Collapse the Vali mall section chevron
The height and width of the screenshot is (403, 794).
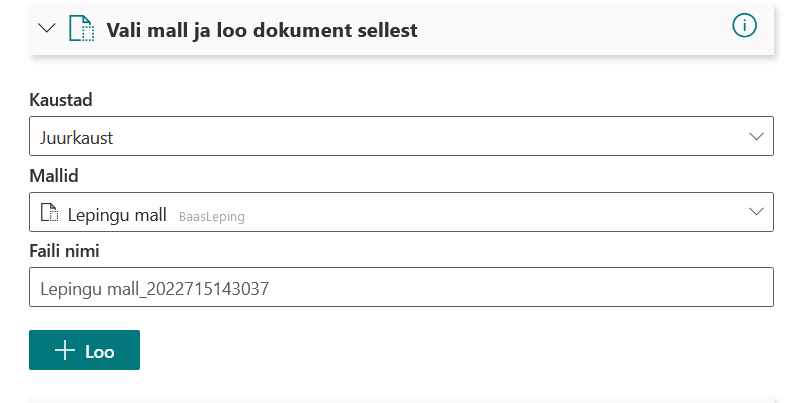[47, 29]
